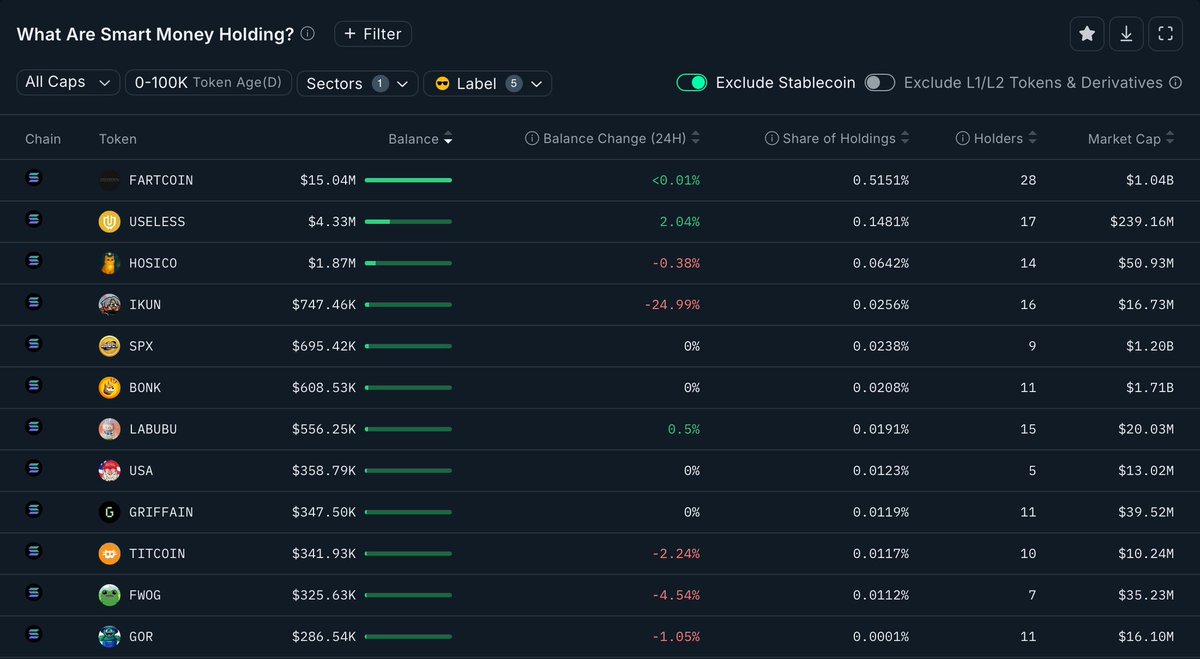Click the $286.54K balance in GOR row
Screen dimensions: 1200x659
pos(324,637)
